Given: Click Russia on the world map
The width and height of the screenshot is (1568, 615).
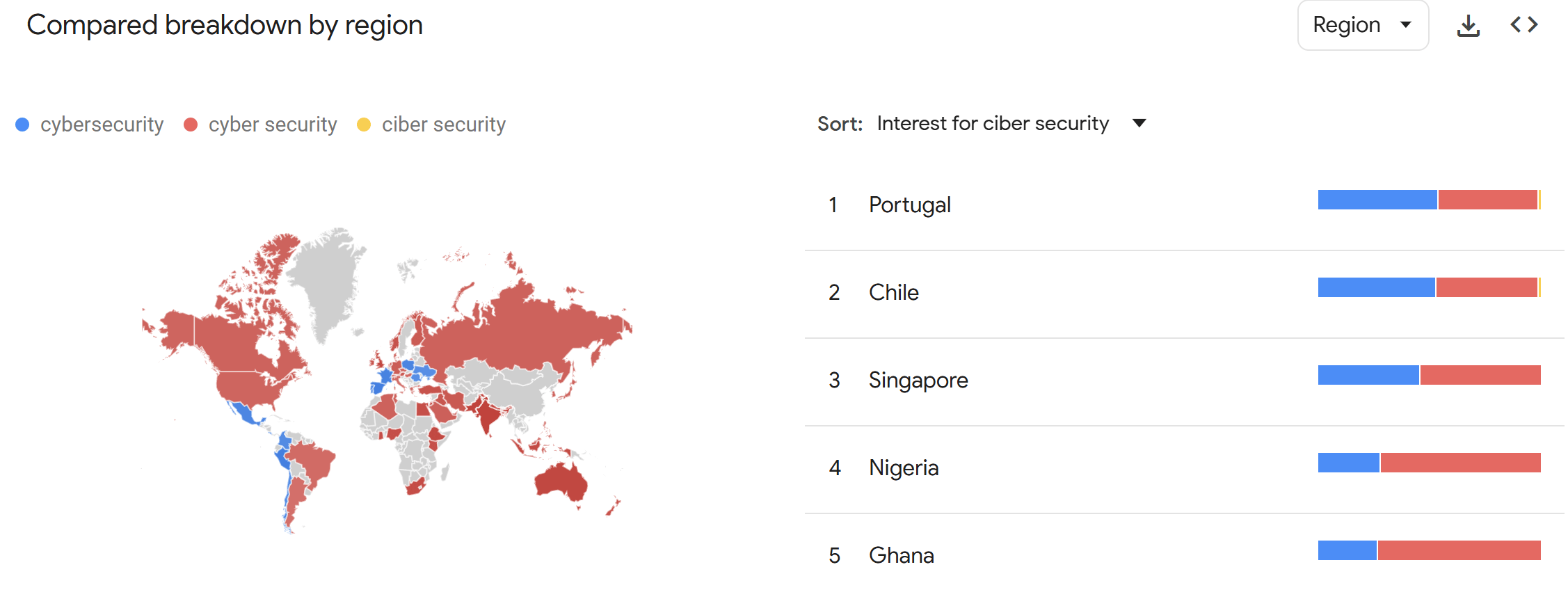Looking at the screenshot, I should (x=522, y=327).
